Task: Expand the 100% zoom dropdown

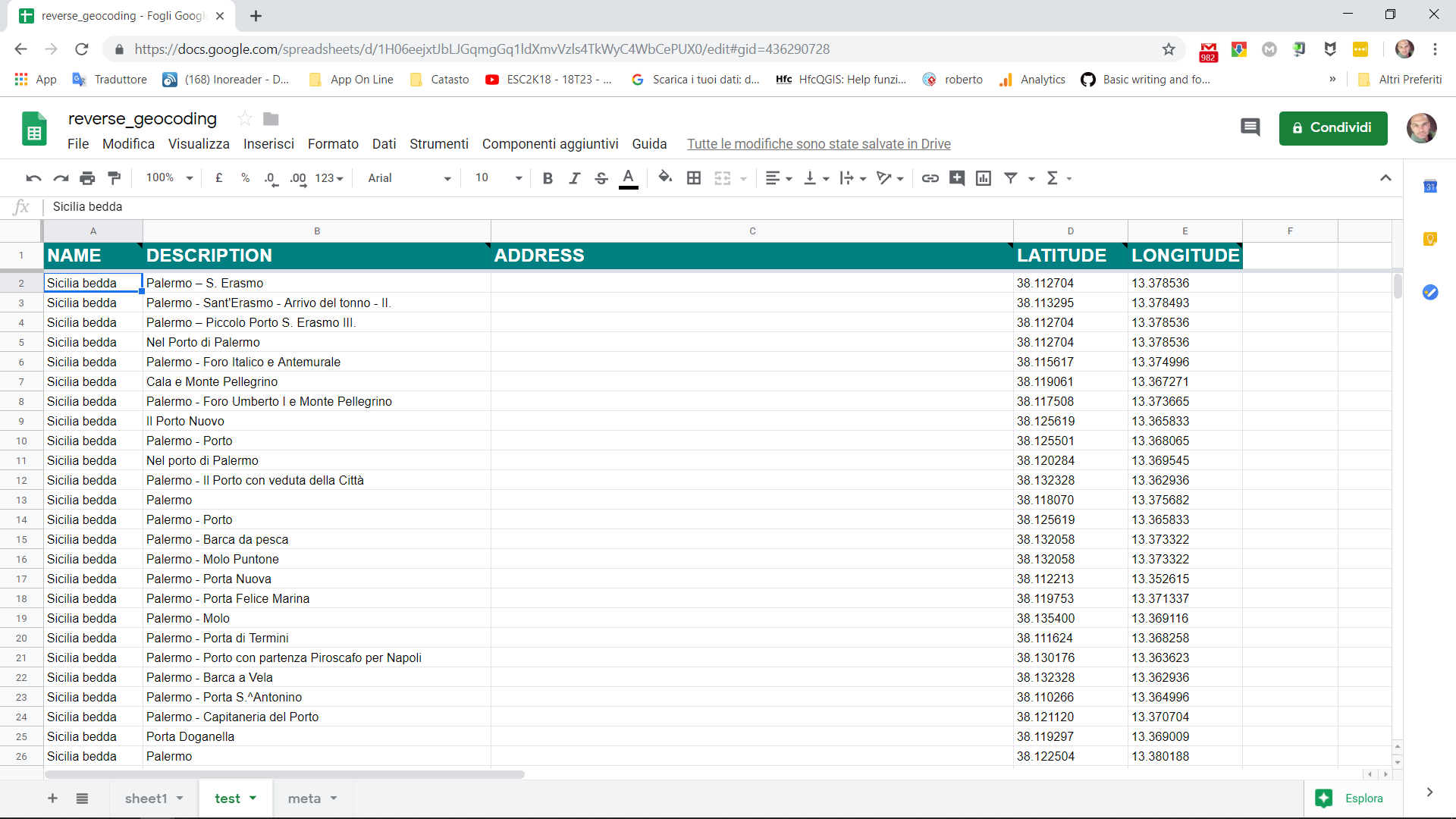Action: [169, 178]
